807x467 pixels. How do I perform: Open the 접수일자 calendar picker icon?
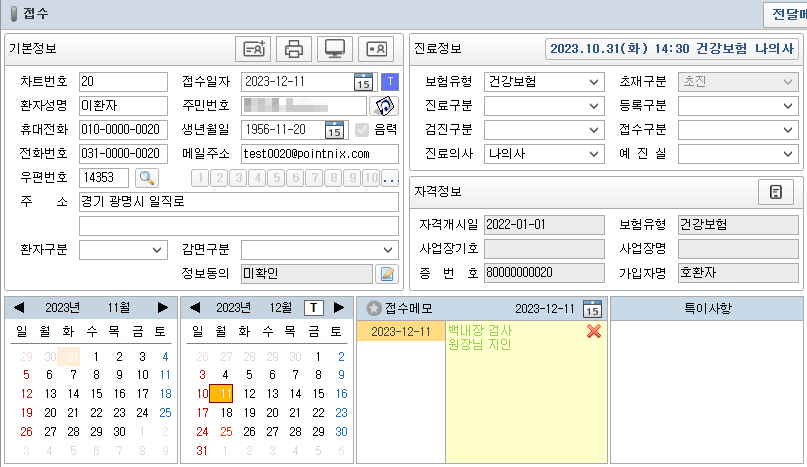(362, 82)
